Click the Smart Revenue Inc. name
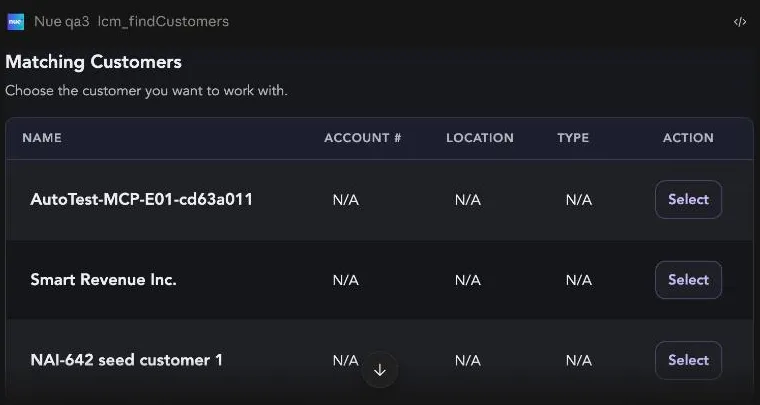This screenshot has width=760, height=405. point(103,280)
